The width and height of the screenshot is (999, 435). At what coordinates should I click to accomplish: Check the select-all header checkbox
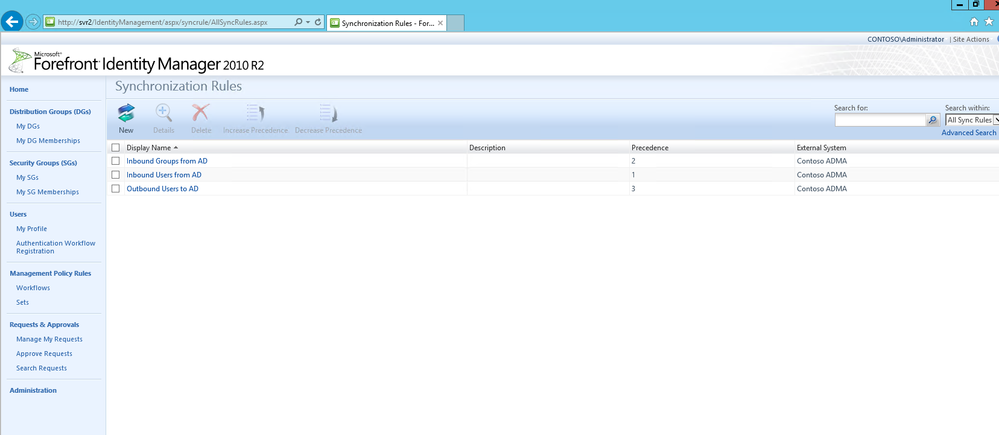[115, 148]
